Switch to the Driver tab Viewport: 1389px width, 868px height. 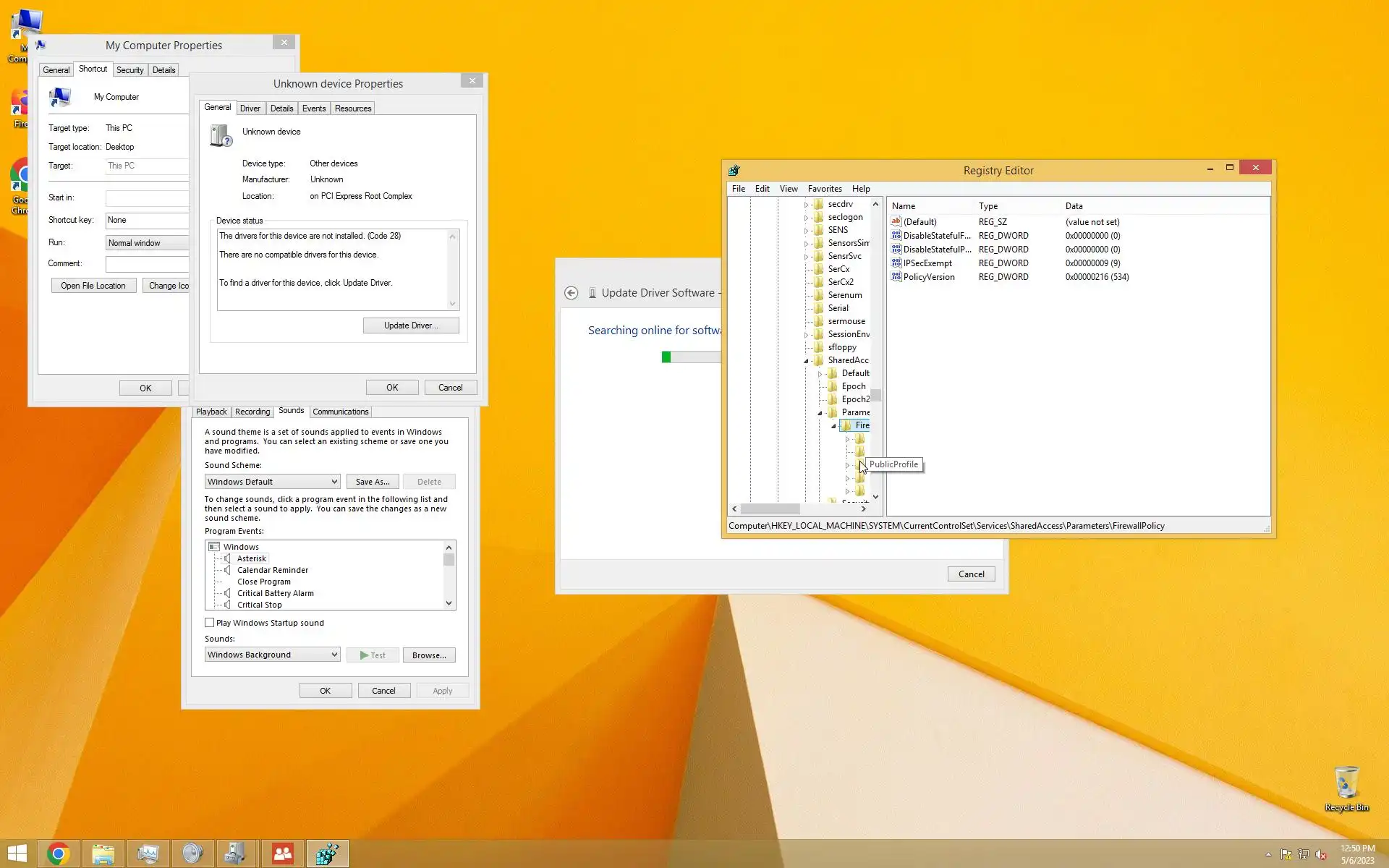click(250, 109)
